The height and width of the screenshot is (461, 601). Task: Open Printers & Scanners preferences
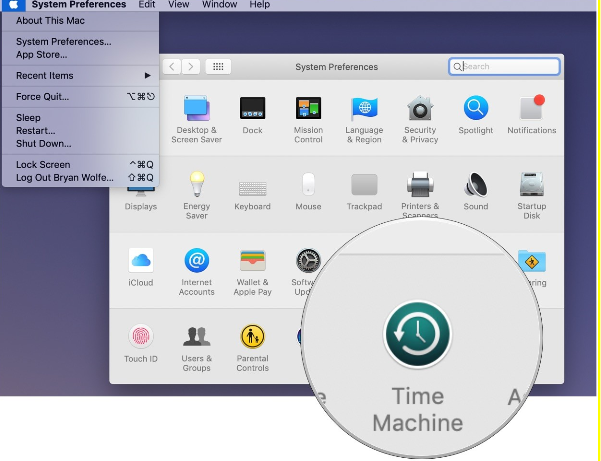(x=420, y=195)
